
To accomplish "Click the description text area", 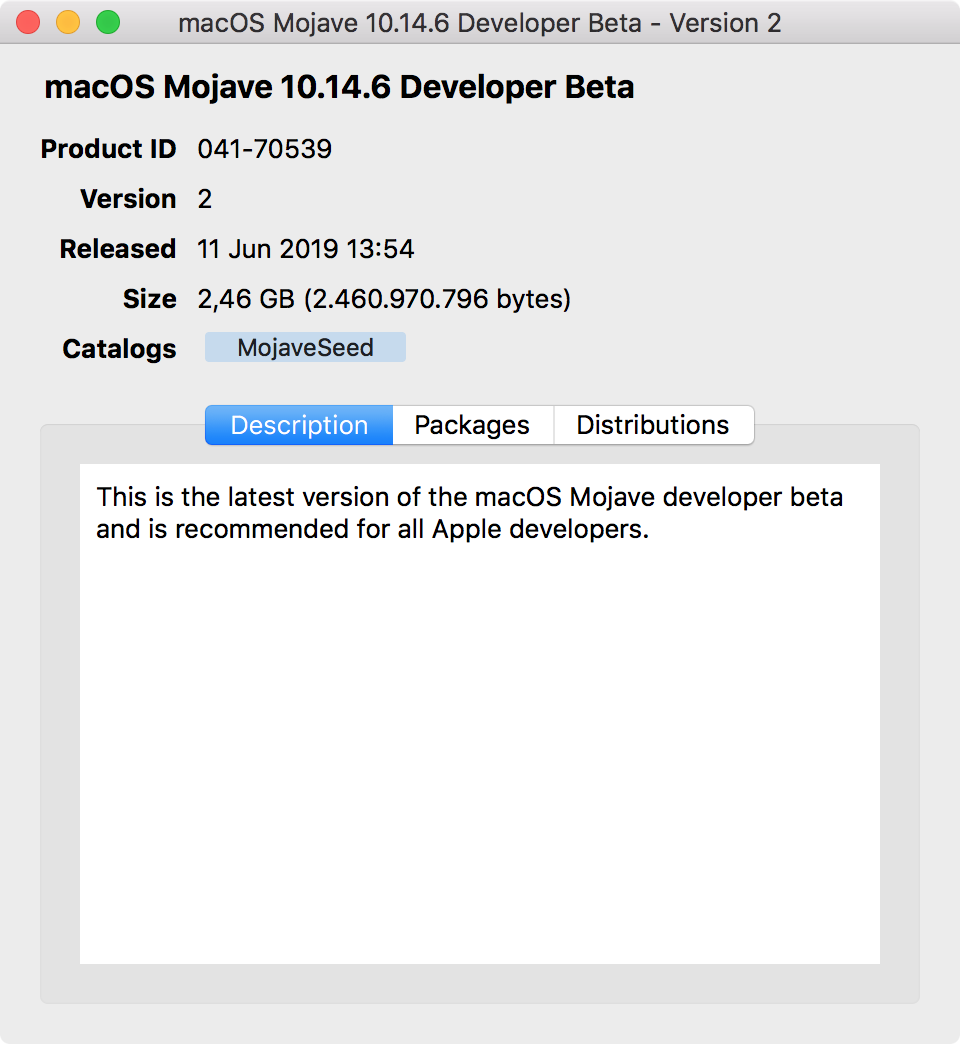I will pyautogui.click(x=480, y=714).
